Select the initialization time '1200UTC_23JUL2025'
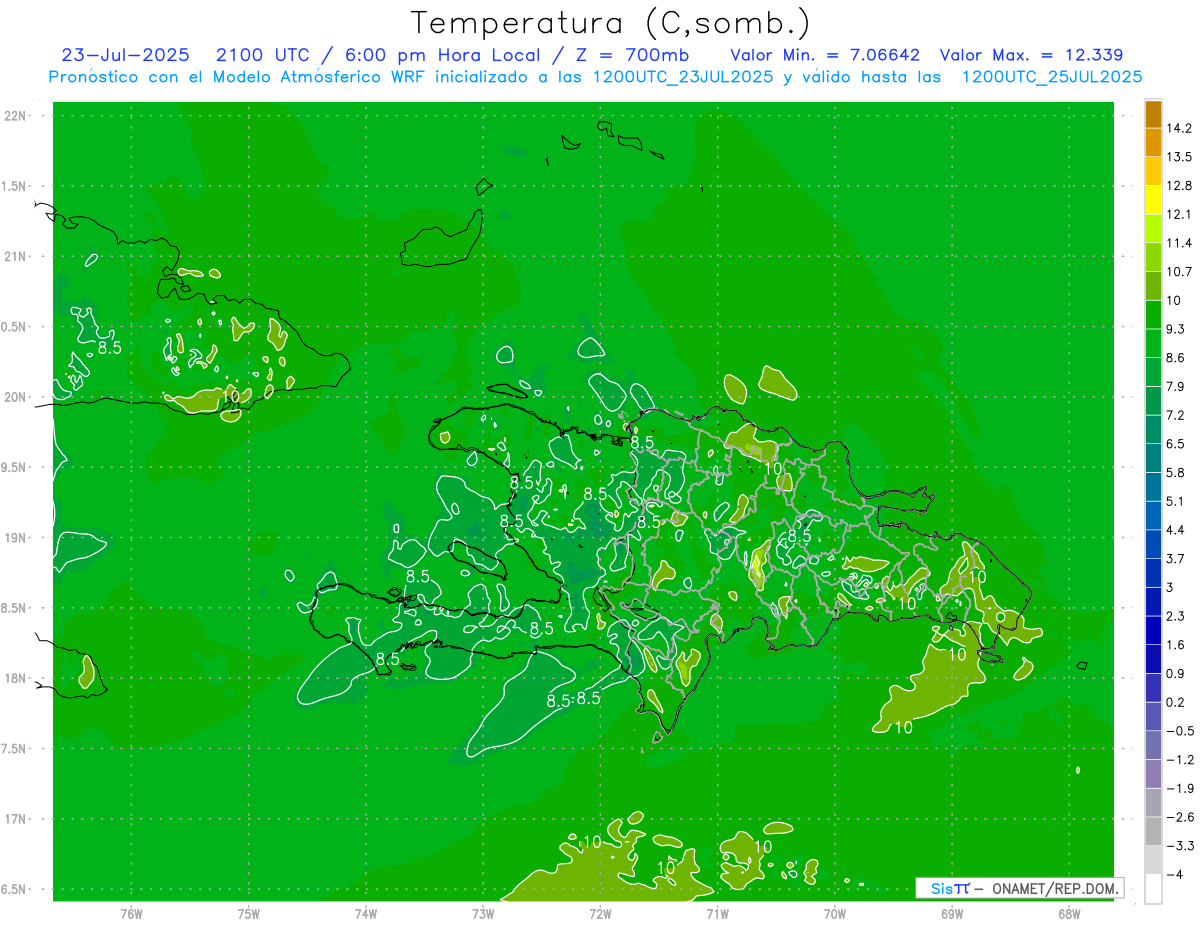 pos(683,77)
